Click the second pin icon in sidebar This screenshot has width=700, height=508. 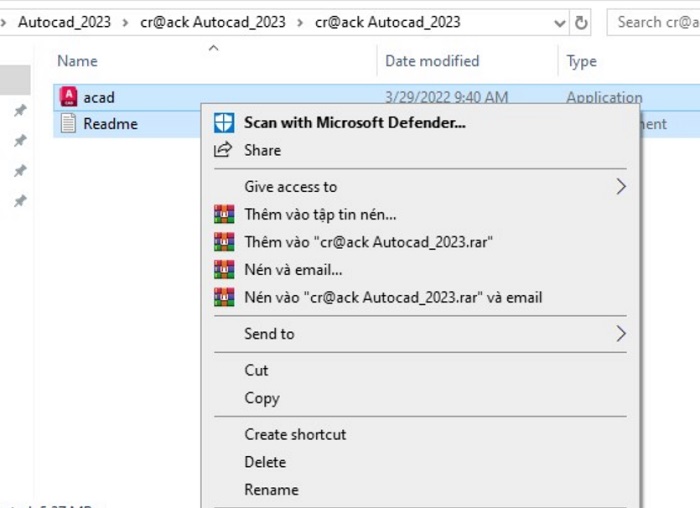click(20, 141)
